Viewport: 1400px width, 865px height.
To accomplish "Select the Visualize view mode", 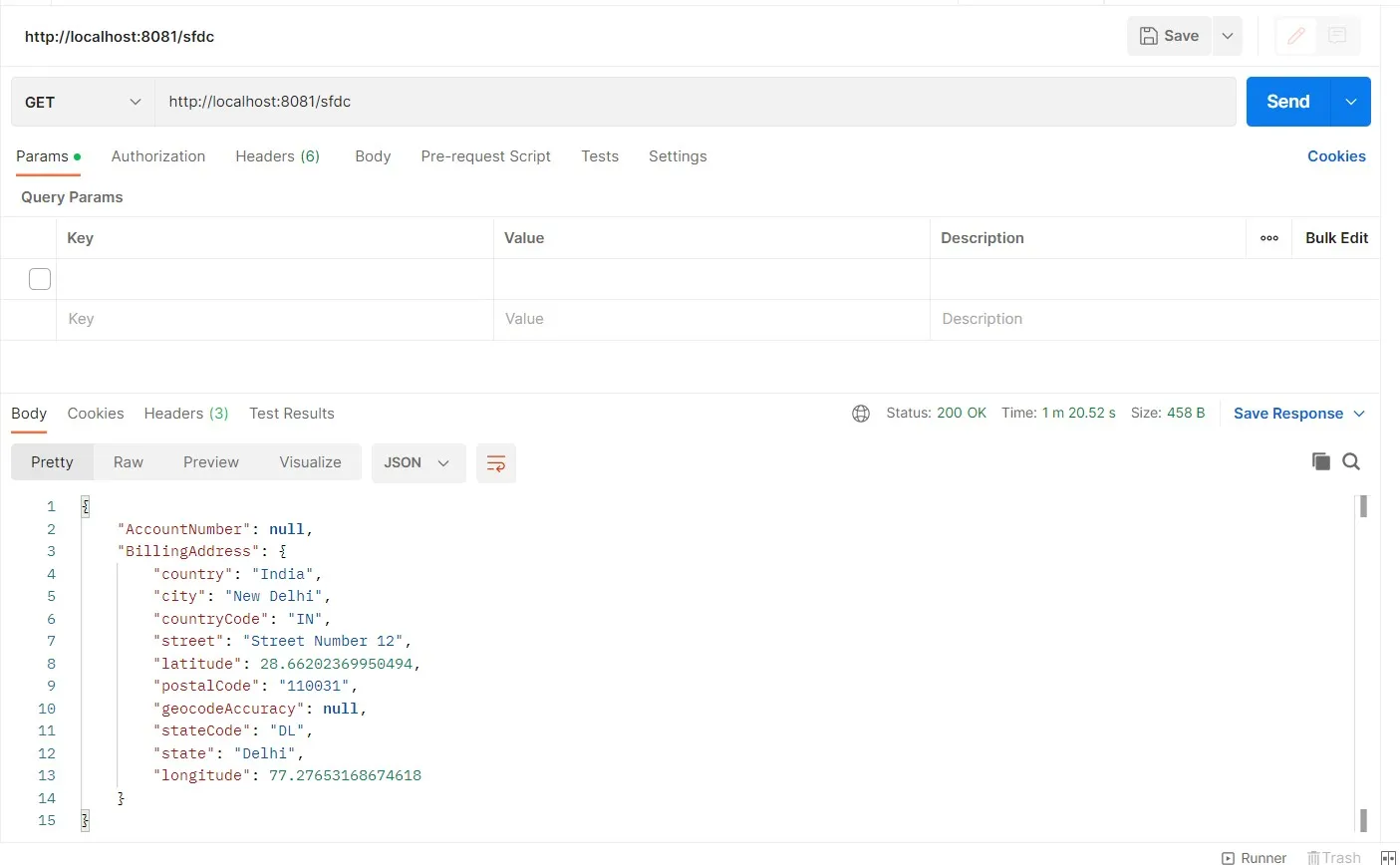I will (x=310, y=462).
